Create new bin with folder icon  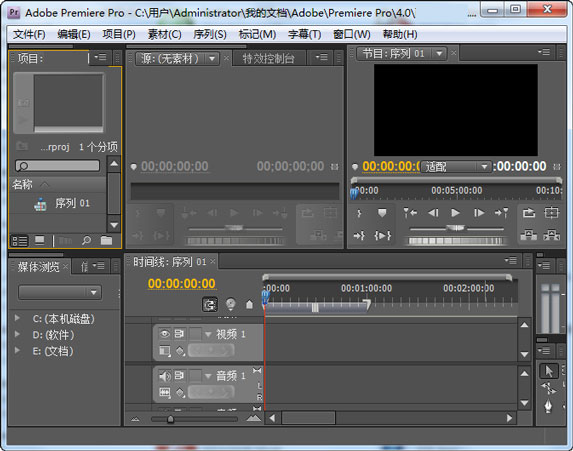(106, 240)
